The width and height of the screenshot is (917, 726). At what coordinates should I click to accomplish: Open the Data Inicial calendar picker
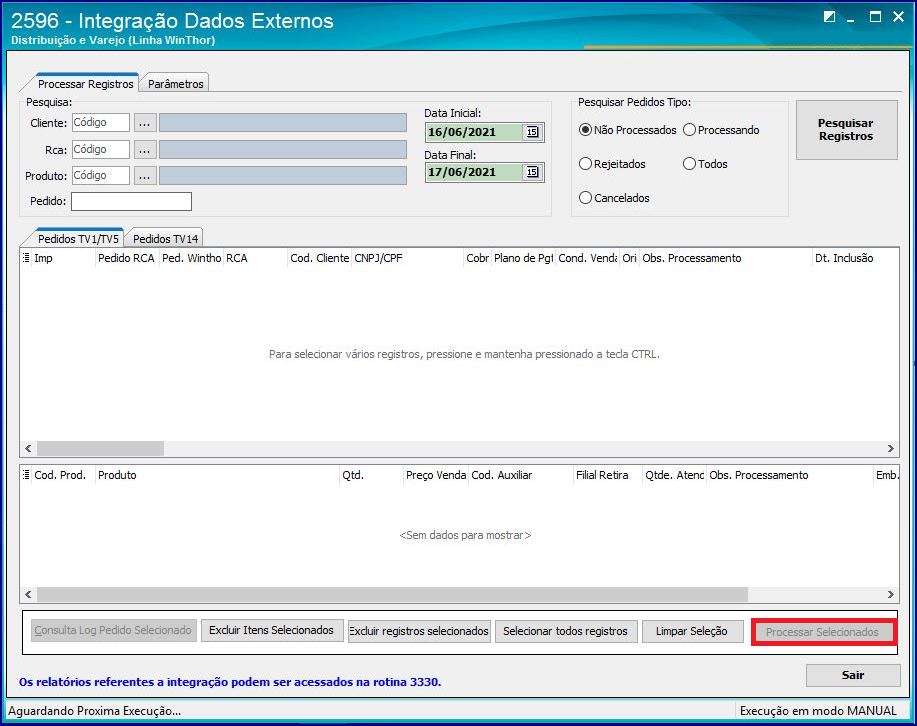click(532, 132)
